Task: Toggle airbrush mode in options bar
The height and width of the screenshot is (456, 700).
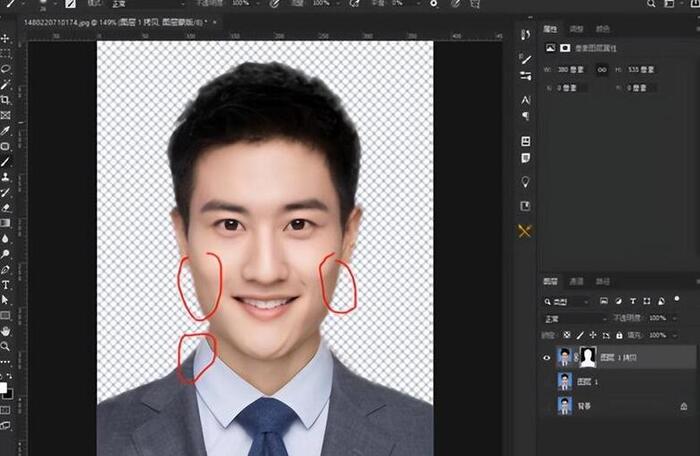Action: tap(354, 4)
